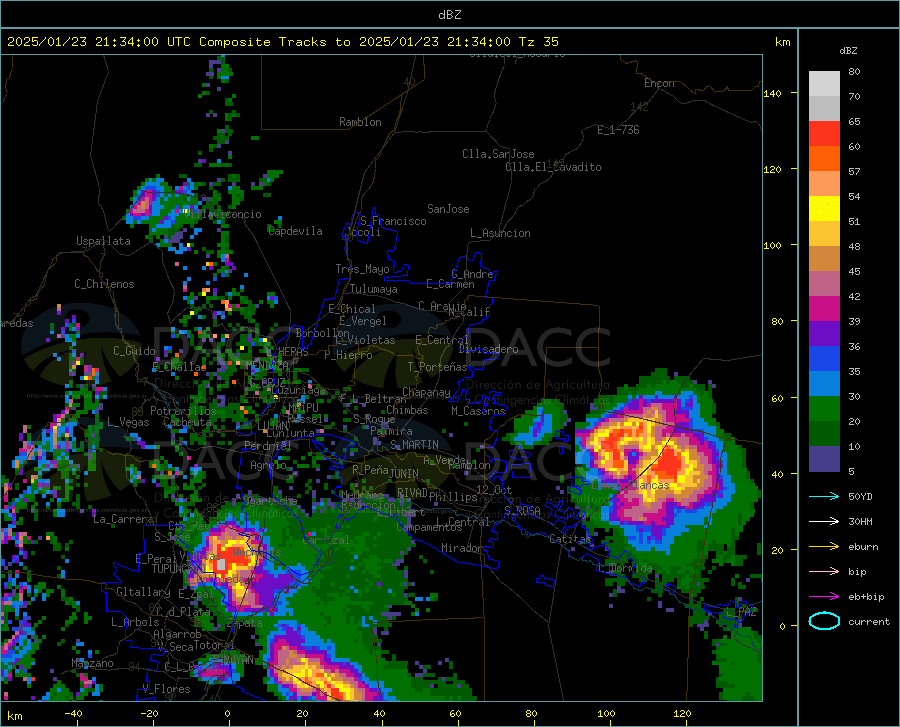This screenshot has height=727, width=900.
Task: Click the 'La_Carrera' place label
Action: 123,519
